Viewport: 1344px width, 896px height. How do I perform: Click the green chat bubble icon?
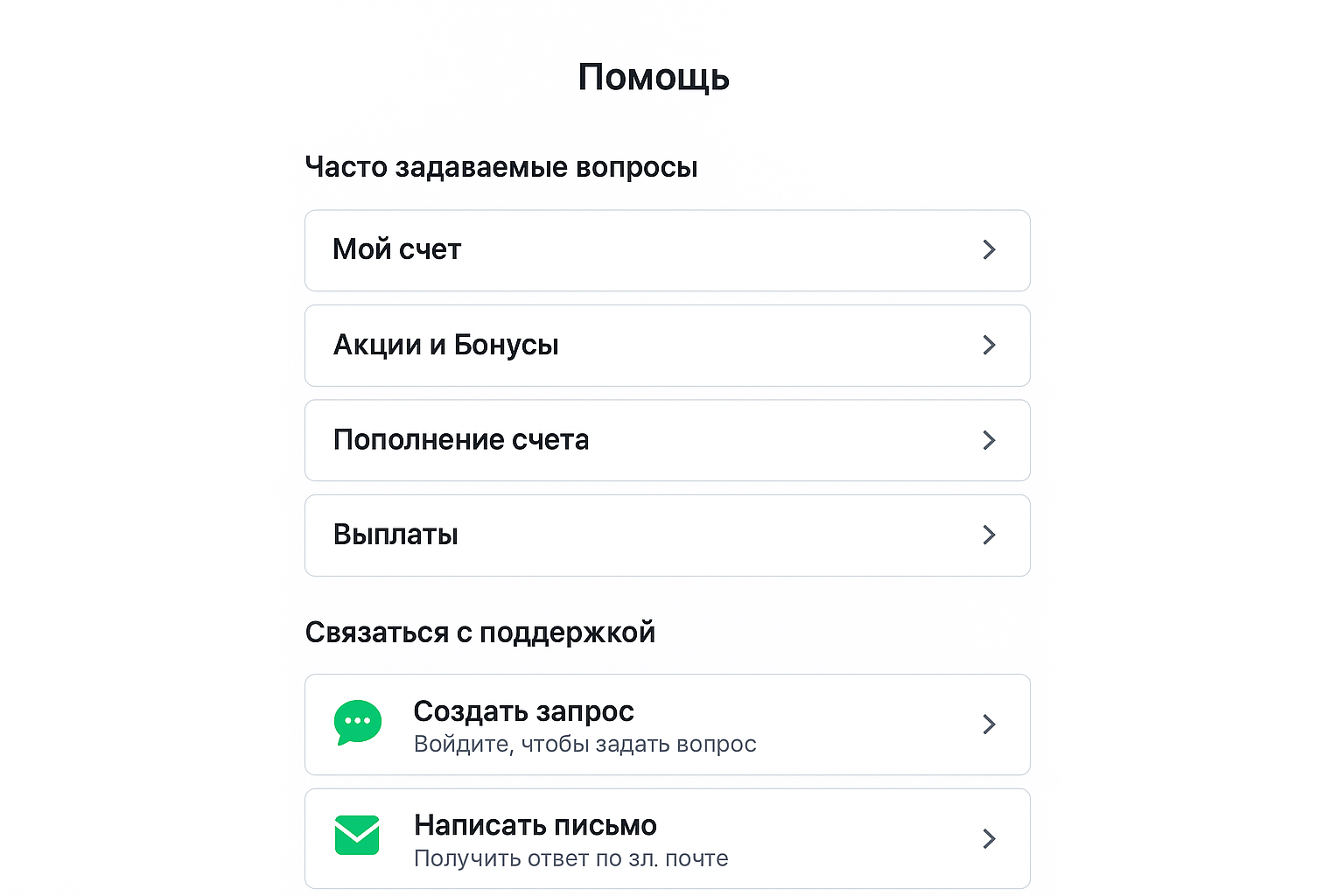[358, 723]
